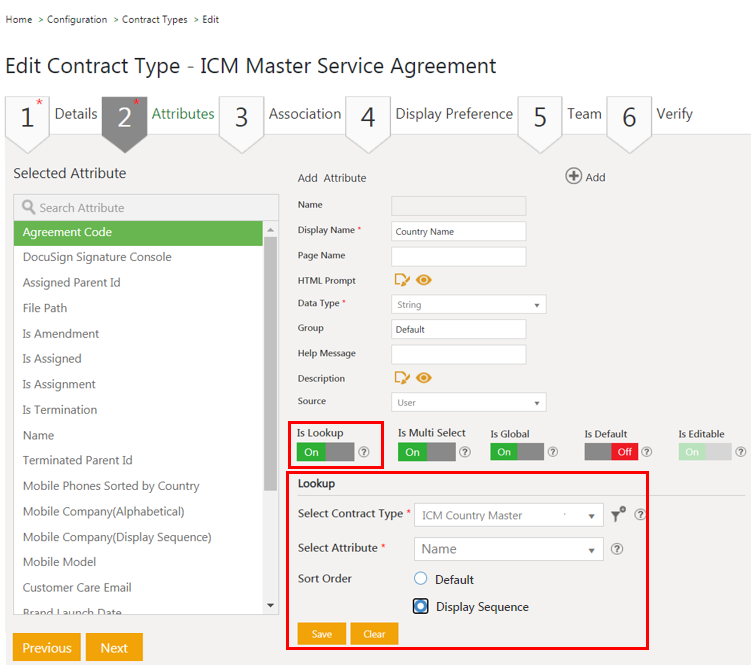Open the Select Contract Type dropdown
This screenshot has width=751, height=665.
(508, 516)
